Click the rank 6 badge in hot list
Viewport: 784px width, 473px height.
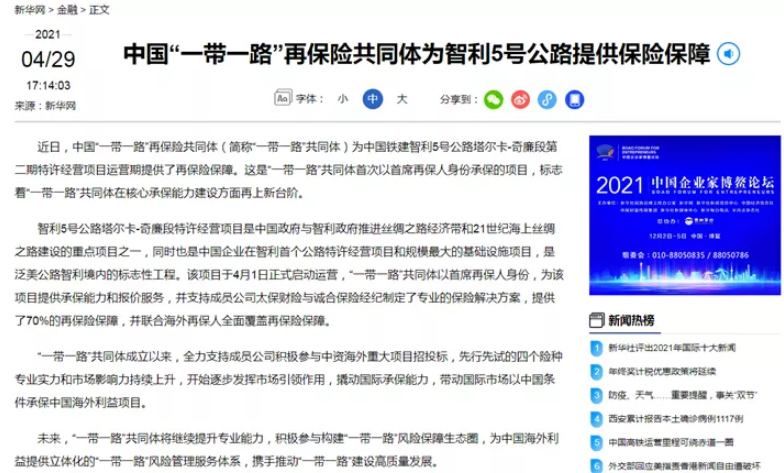coord(596,466)
